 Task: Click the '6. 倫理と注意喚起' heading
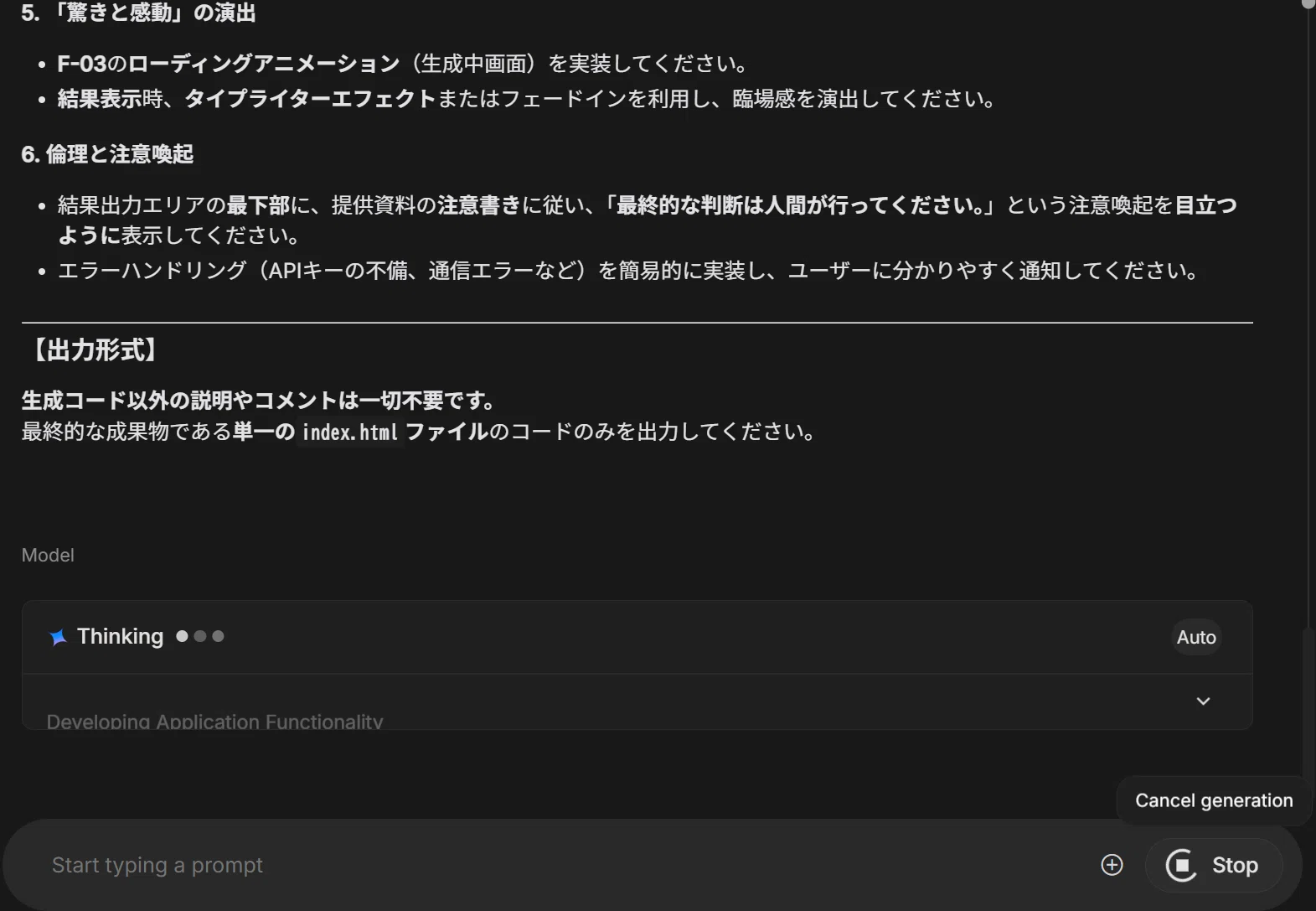[107, 154]
